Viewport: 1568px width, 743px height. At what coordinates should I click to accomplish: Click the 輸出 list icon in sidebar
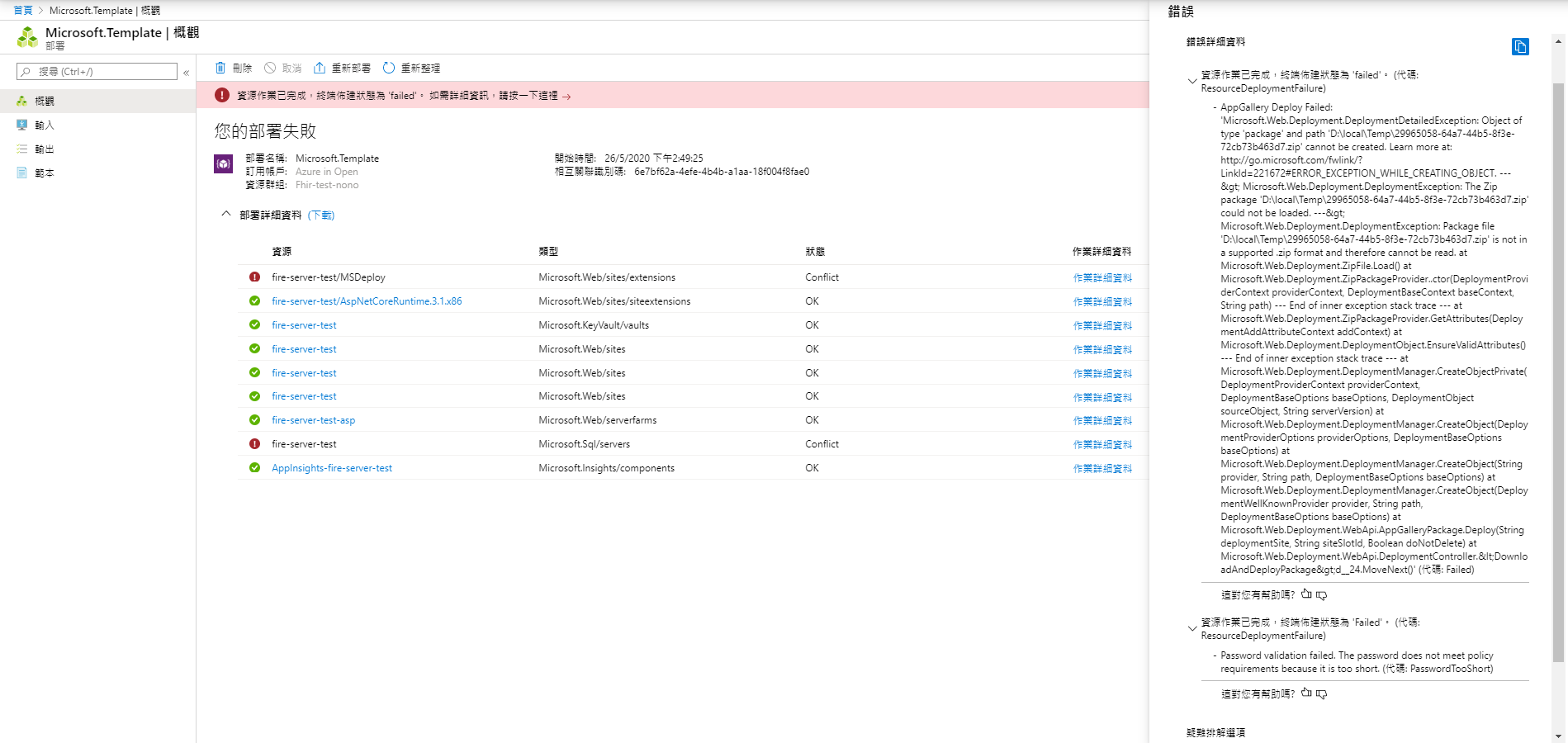[22, 149]
